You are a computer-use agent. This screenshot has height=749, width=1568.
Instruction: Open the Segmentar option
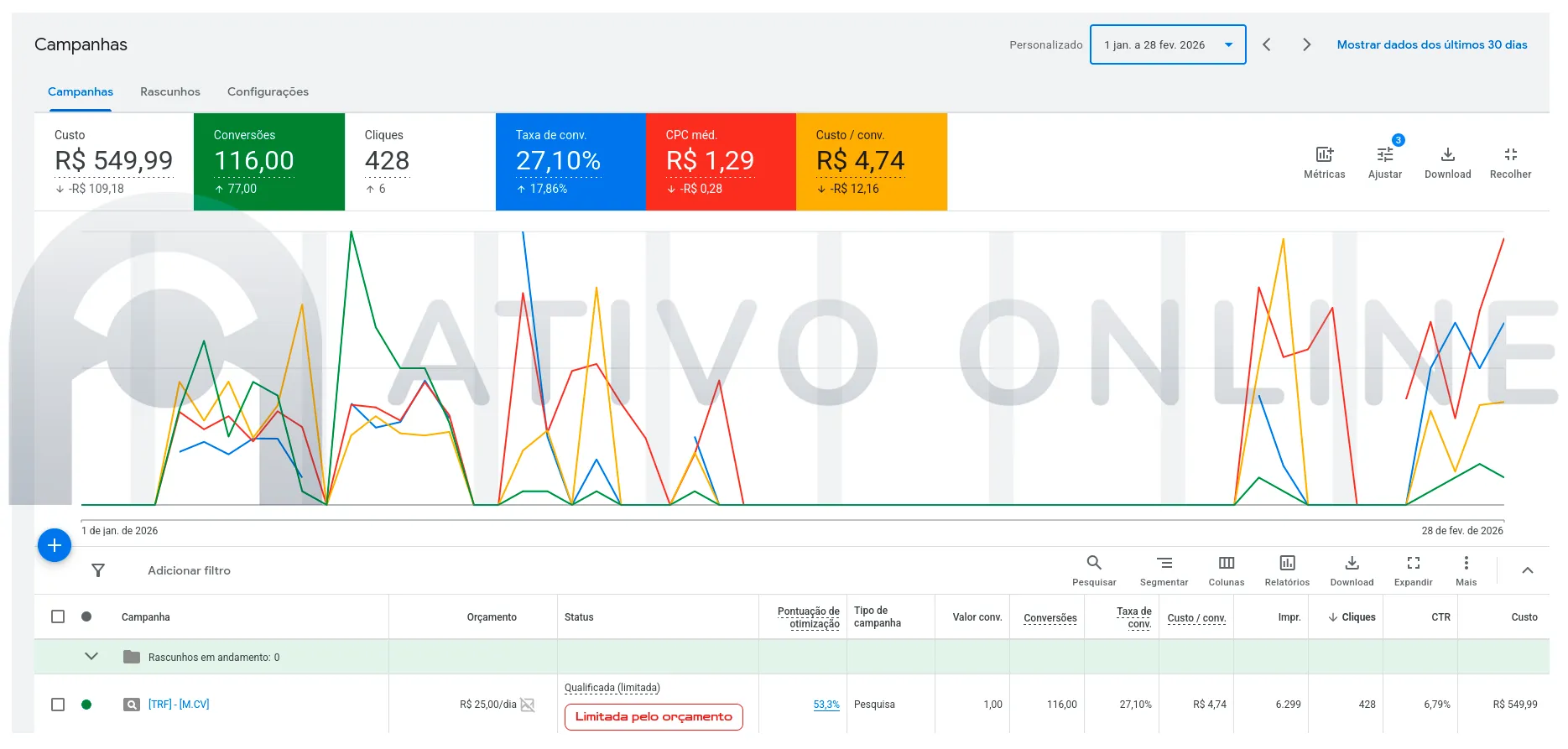1164,571
